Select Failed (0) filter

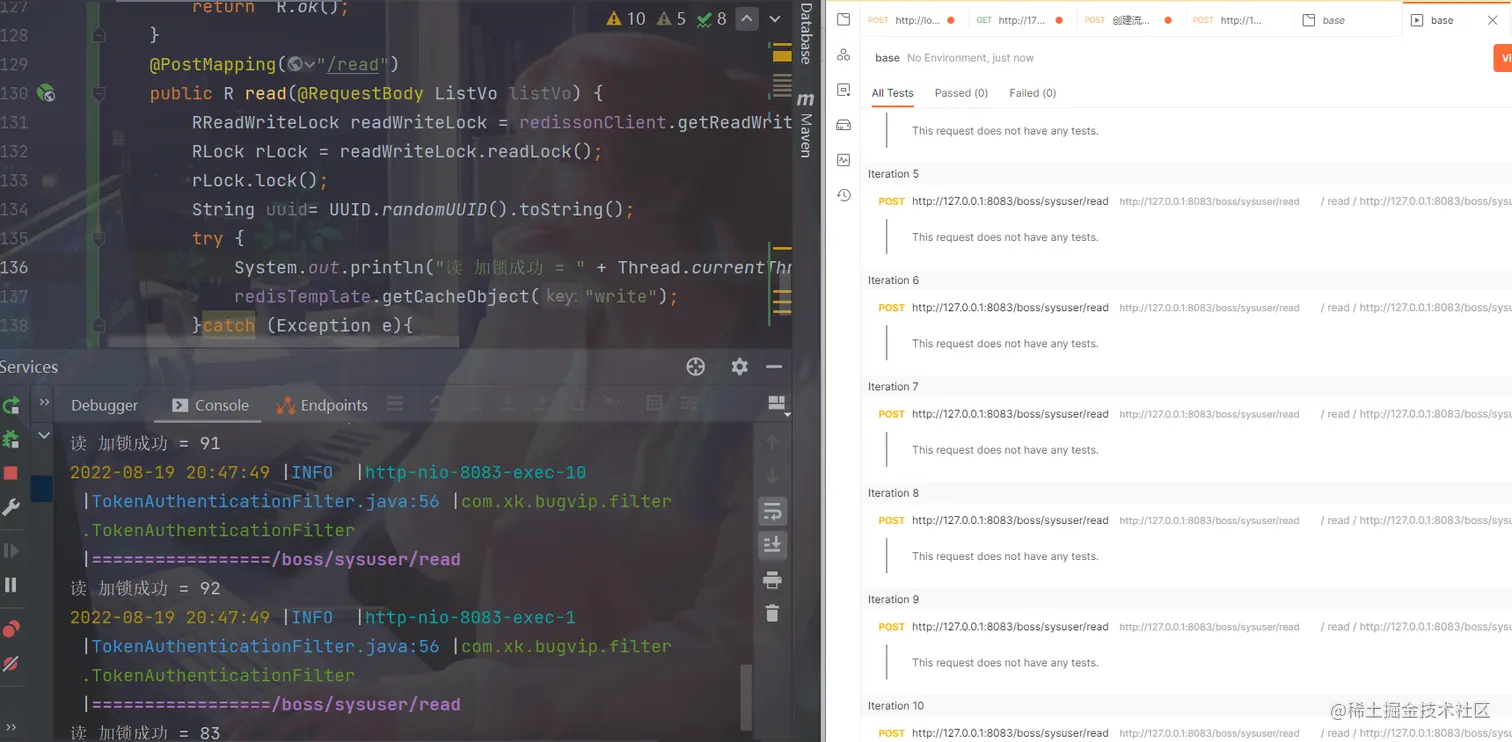click(1032, 93)
